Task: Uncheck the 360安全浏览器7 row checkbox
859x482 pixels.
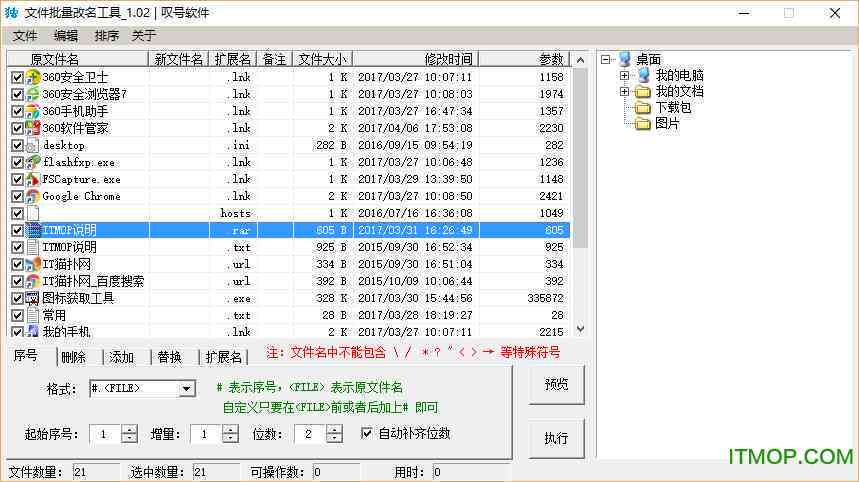Action: click(x=17, y=94)
